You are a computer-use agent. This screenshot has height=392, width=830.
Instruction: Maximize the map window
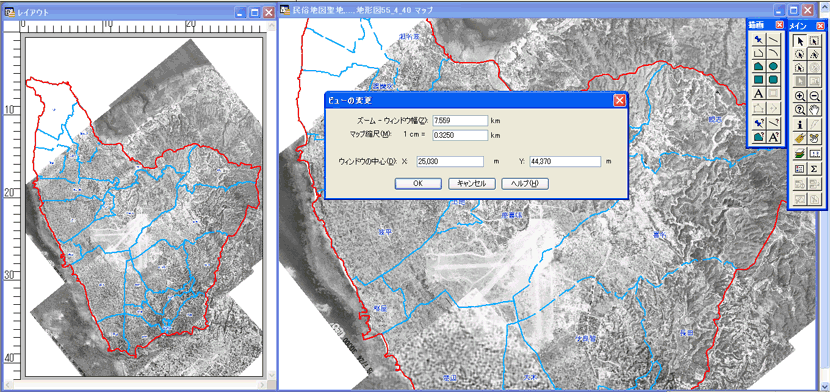[x=793, y=10]
